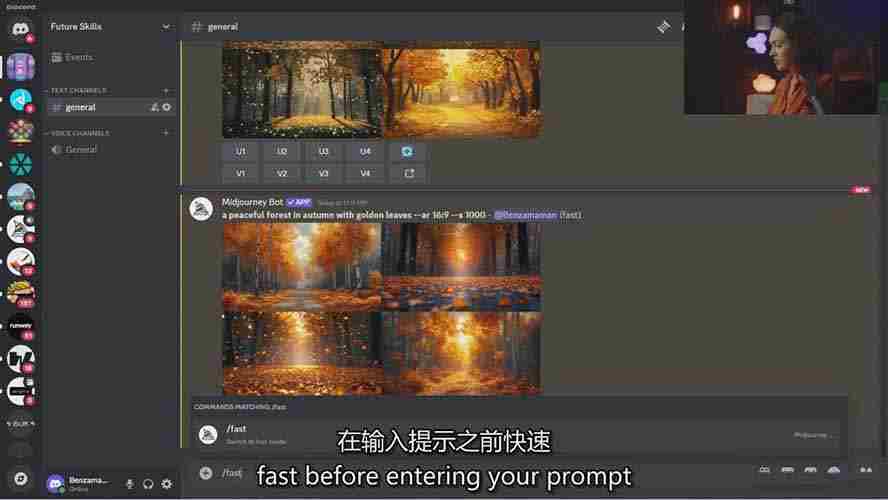Image resolution: width=888 pixels, height=500 pixels.
Task: Collapse the Voice Channels category
Action: [79, 133]
